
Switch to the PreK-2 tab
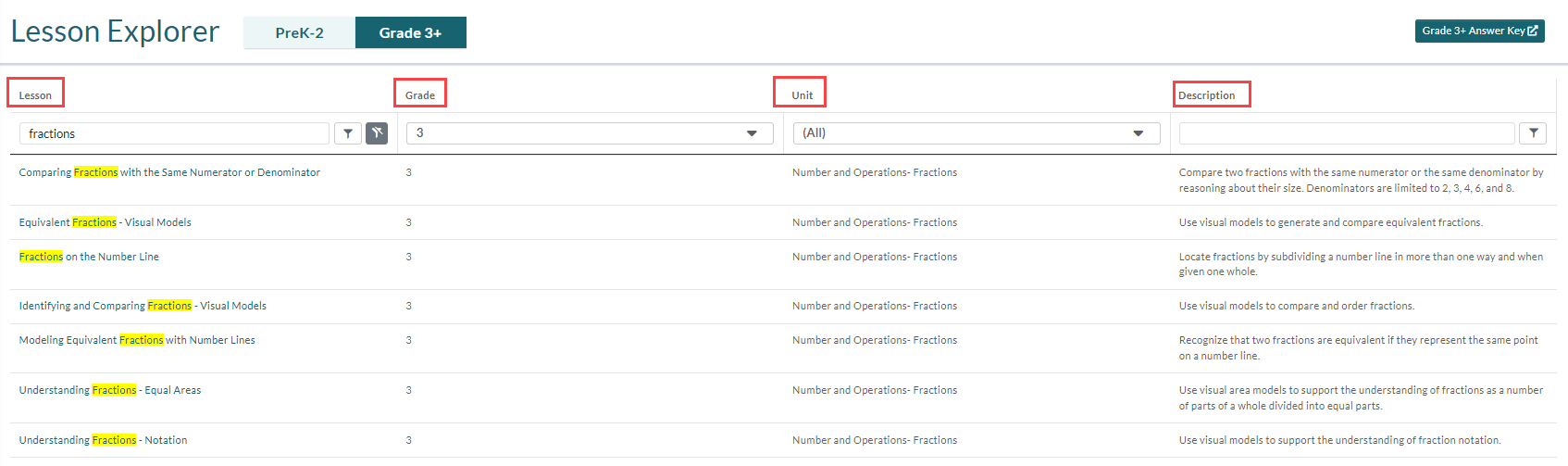point(299,32)
